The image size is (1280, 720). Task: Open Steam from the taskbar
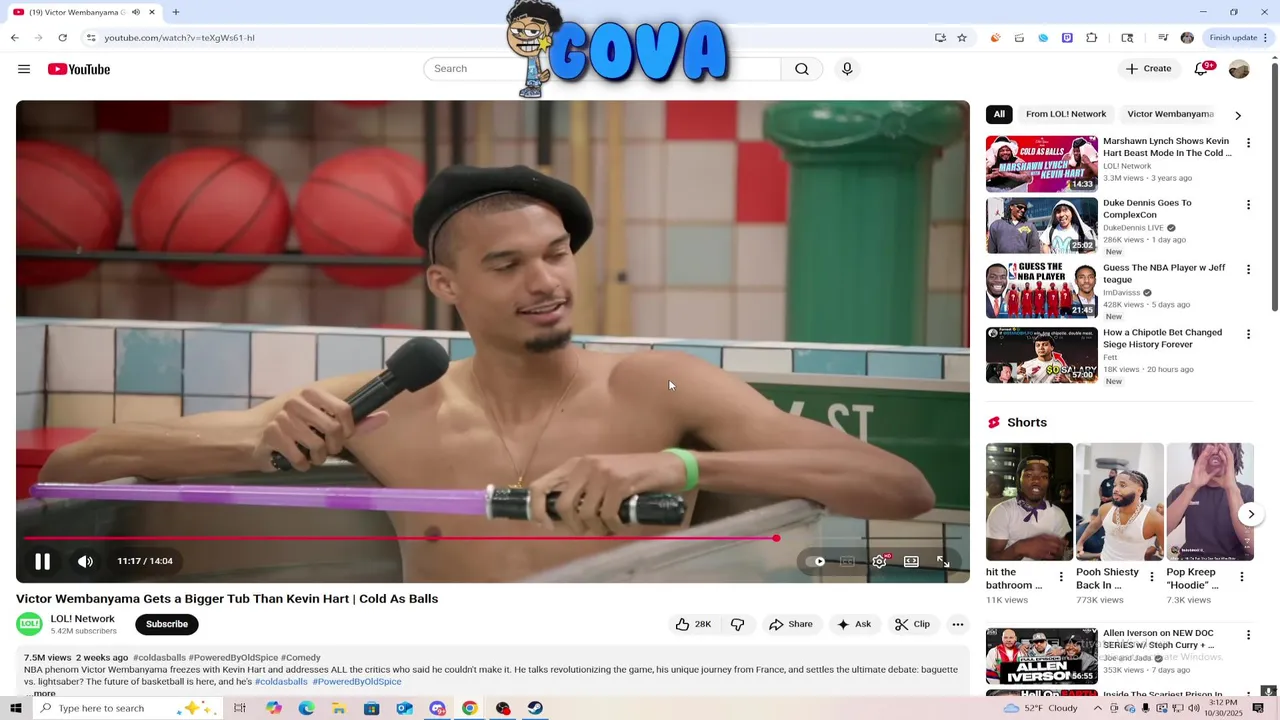click(x=535, y=708)
